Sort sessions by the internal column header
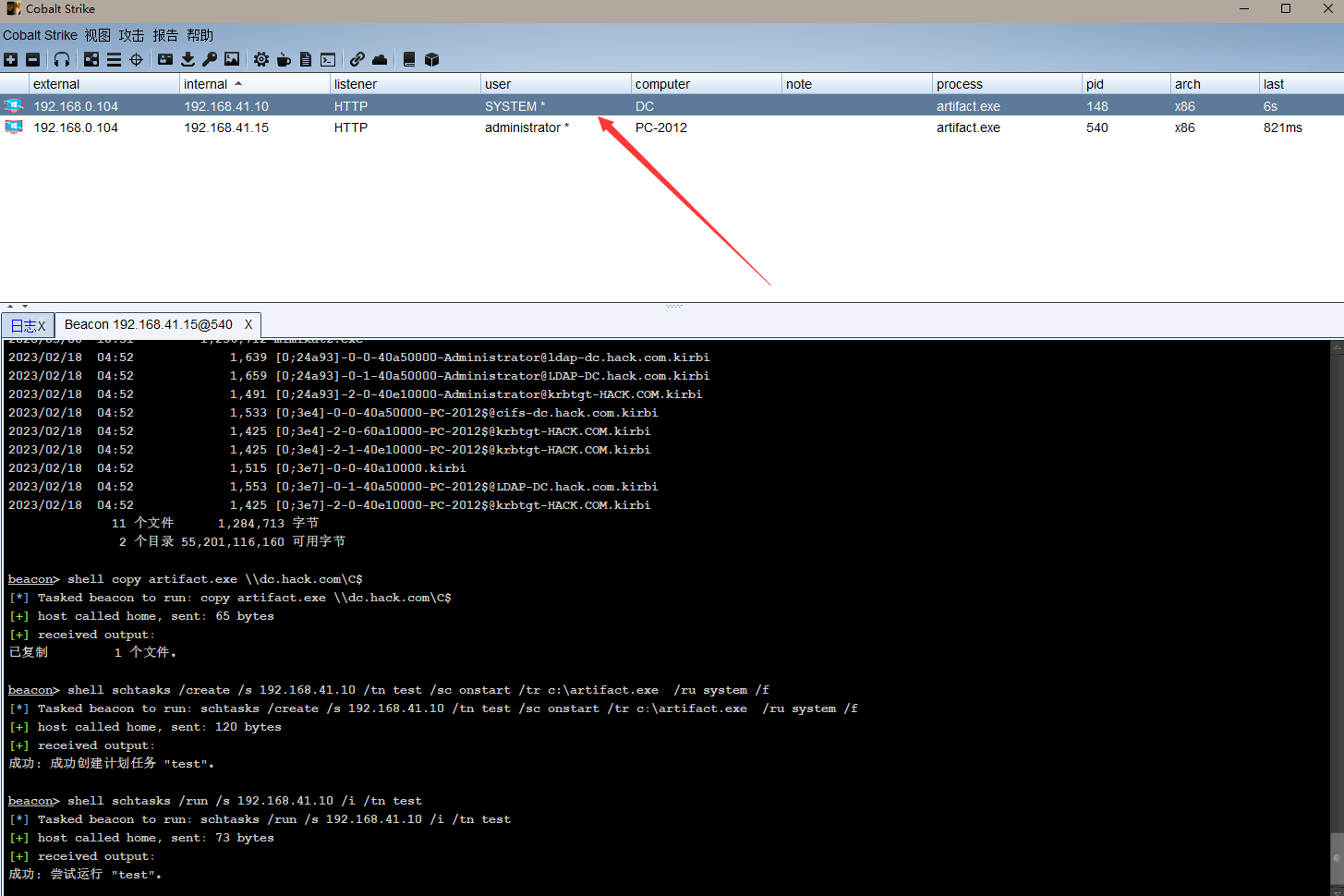The image size is (1344, 896). [x=255, y=83]
